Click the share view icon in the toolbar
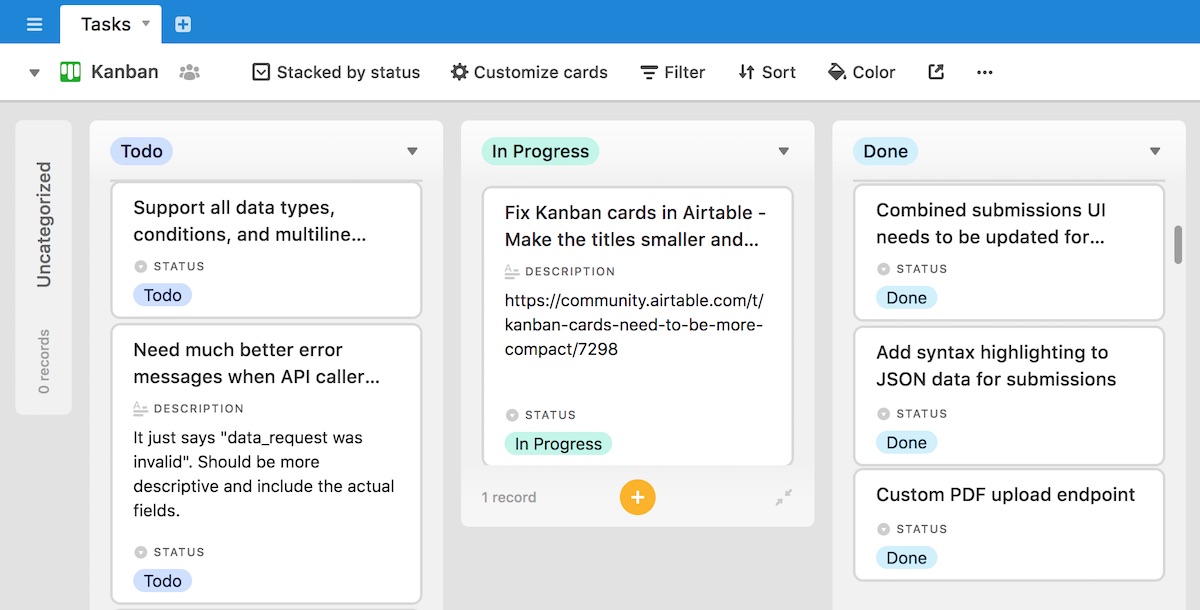1200x610 pixels. point(935,72)
